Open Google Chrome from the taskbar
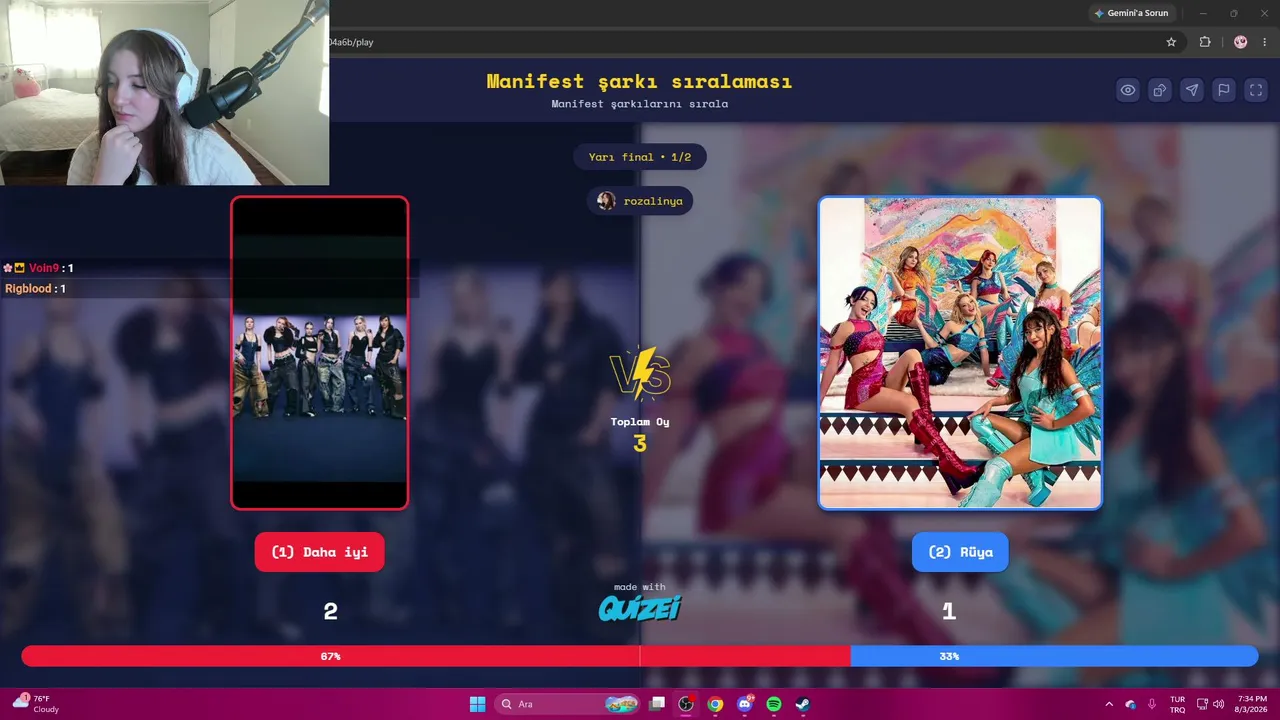The image size is (1280, 720). 715,704
